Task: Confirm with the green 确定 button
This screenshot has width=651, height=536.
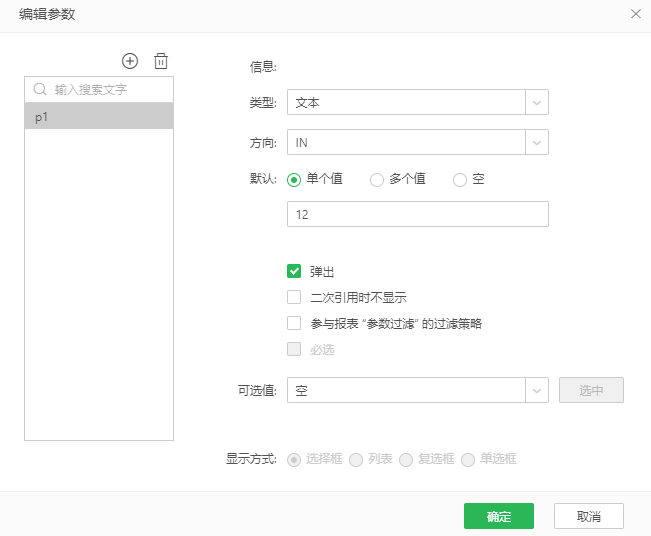Action: (499, 516)
